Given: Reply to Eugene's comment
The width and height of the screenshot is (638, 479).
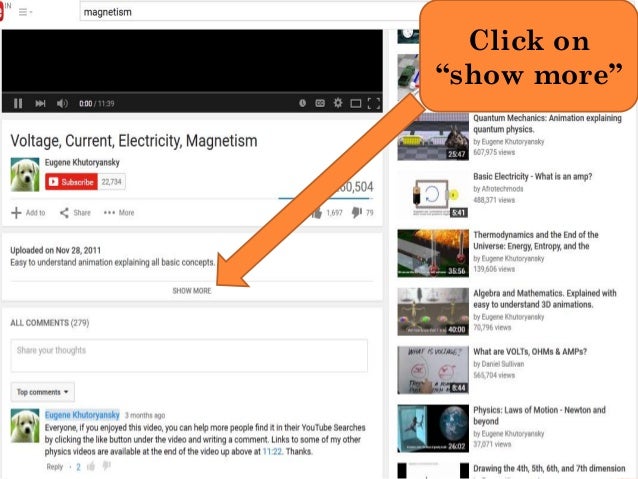Looking at the screenshot, I should [55, 467].
